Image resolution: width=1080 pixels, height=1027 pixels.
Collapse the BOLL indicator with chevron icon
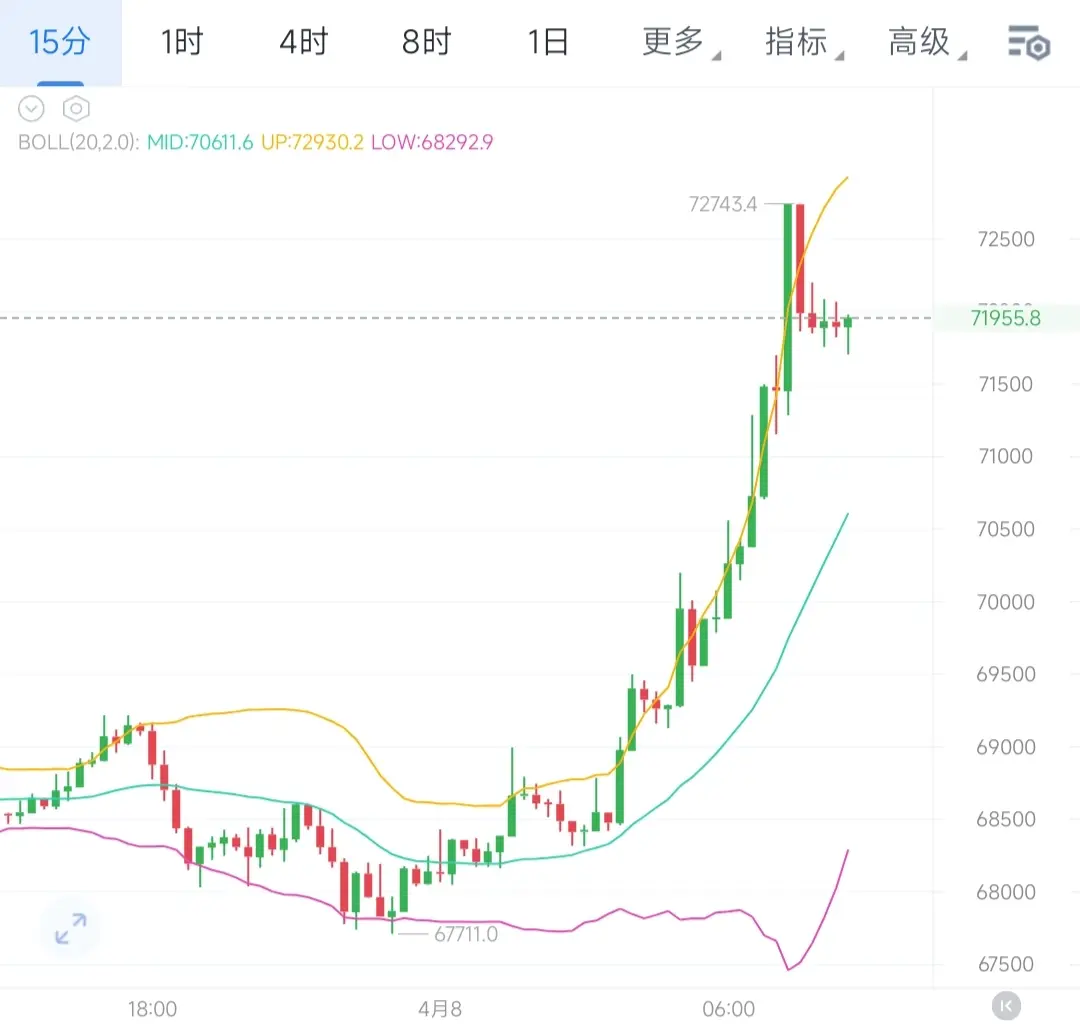31,109
